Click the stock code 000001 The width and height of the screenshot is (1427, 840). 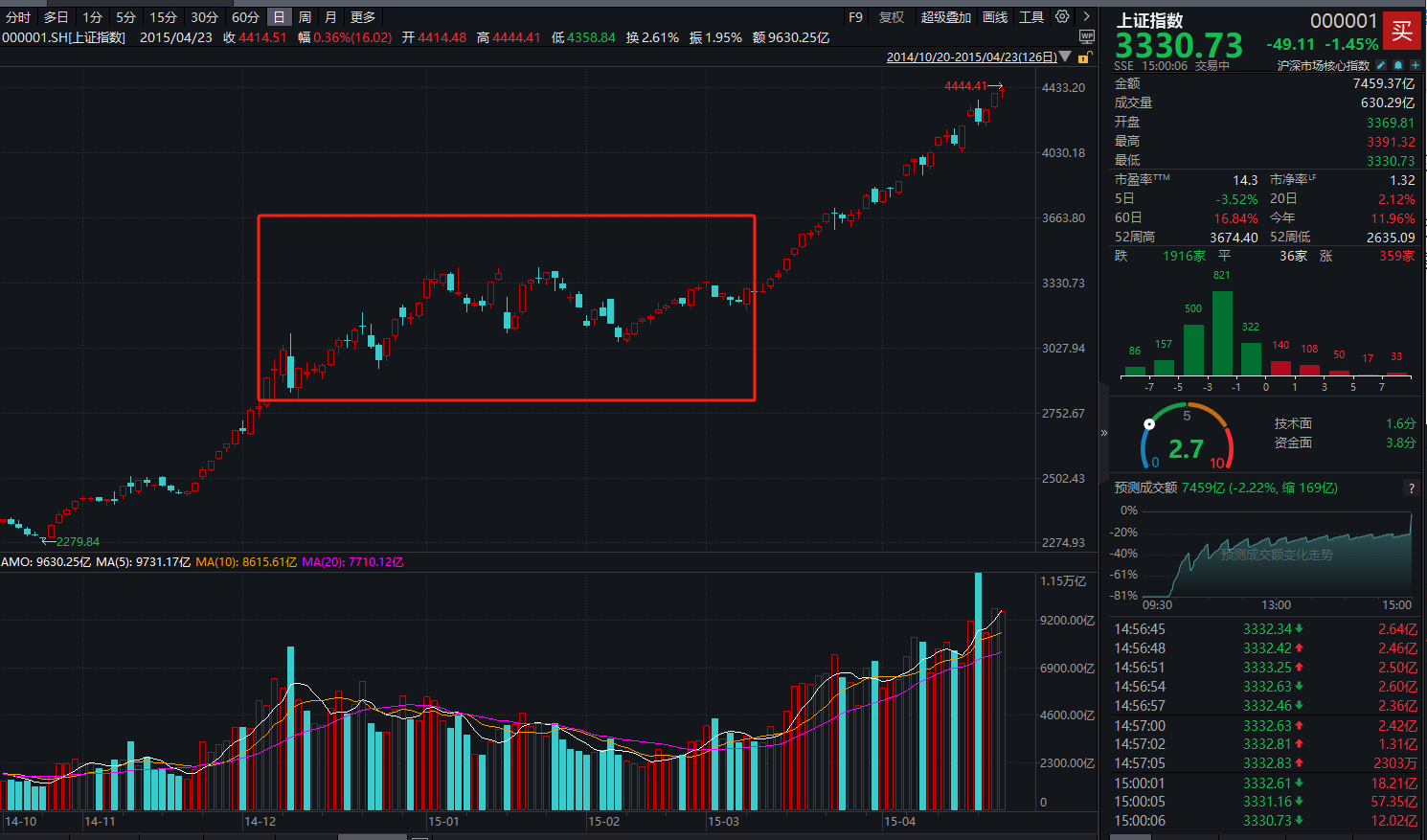pos(1343,21)
